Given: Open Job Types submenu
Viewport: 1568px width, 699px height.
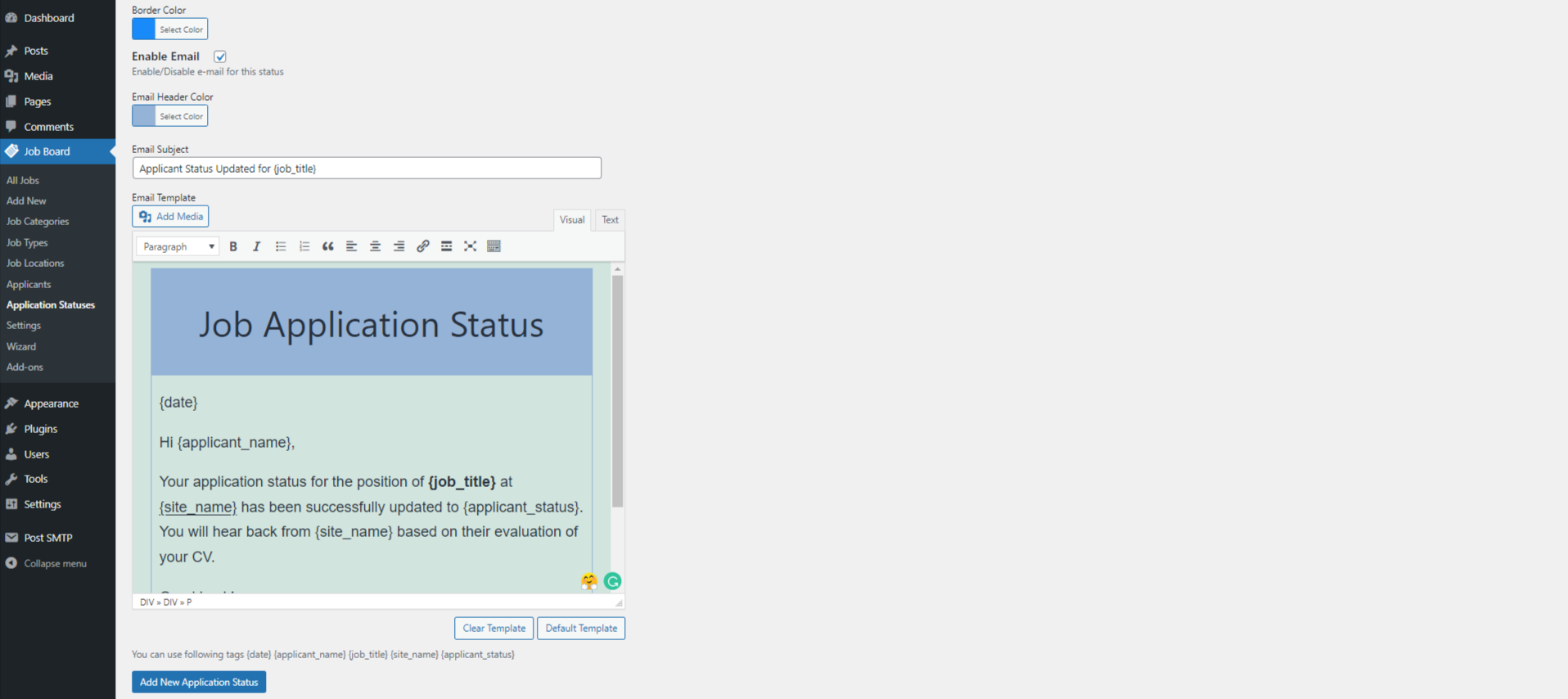Looking at the screenshot, I should point(27,243).
